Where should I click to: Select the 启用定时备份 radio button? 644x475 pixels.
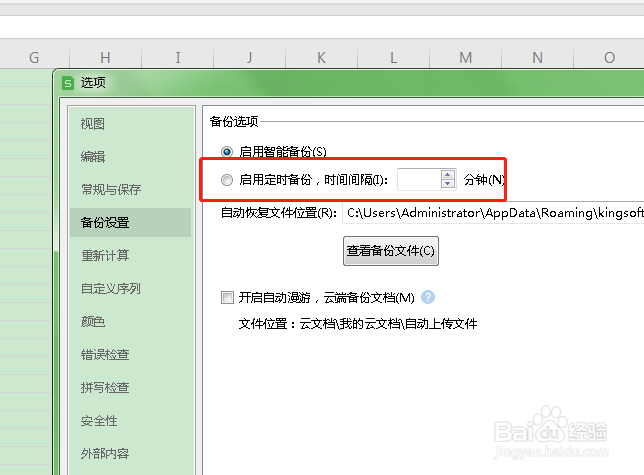pos(227,180)
